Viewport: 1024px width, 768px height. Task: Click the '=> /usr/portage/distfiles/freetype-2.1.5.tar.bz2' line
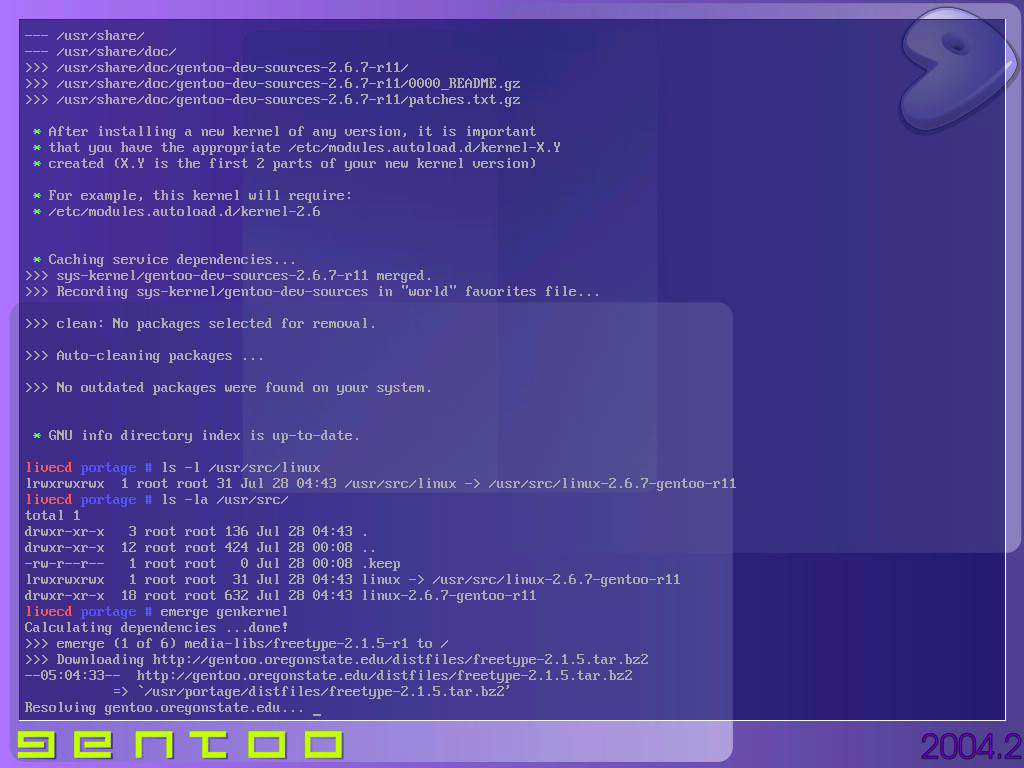tap(312, 692)
